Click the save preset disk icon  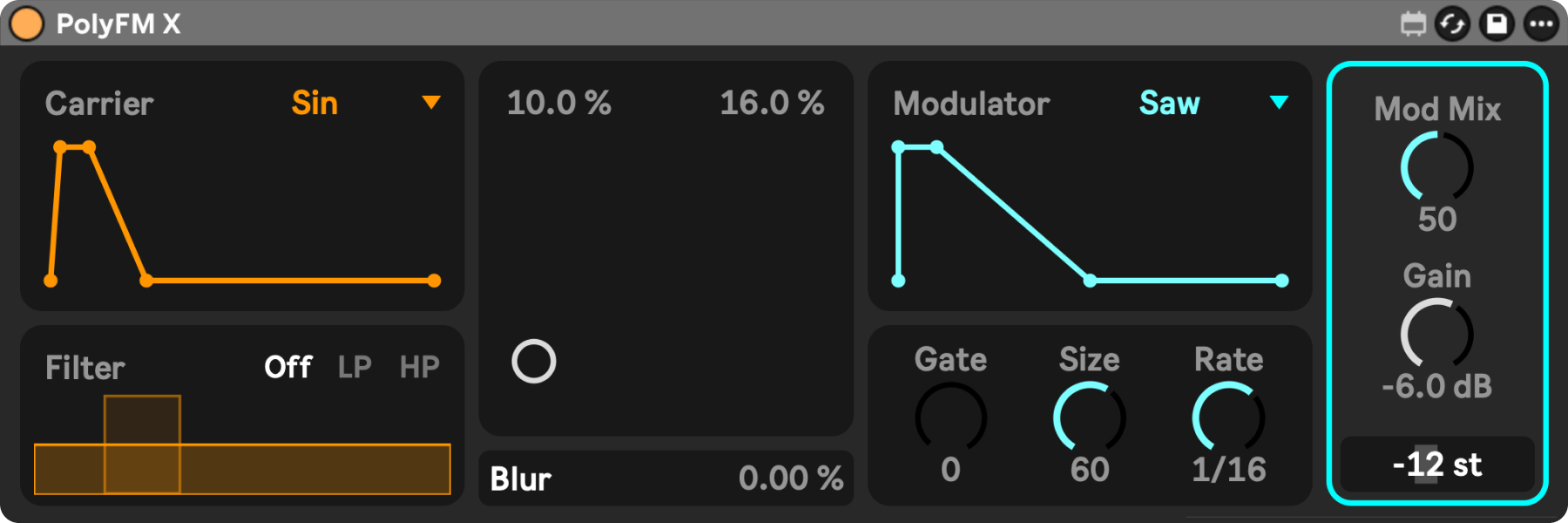tap(1497, 24)
